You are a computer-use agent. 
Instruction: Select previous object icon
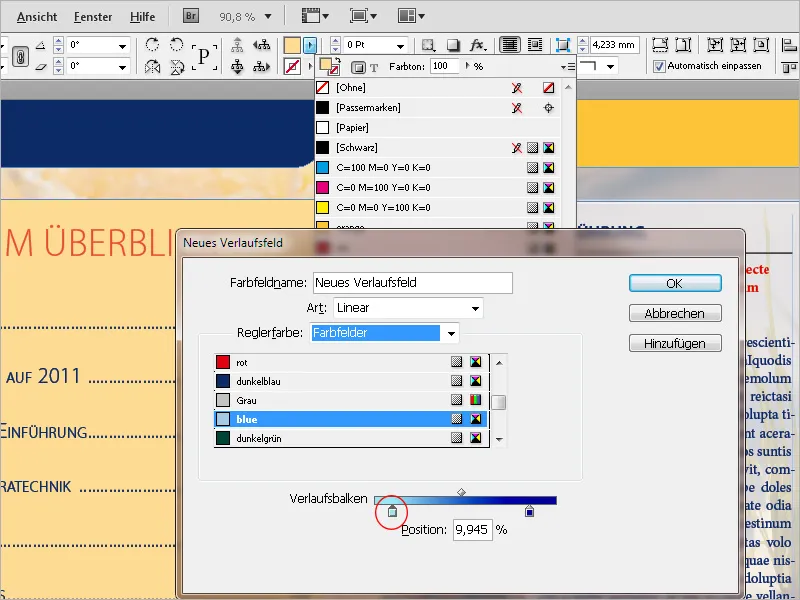(262, 45)
